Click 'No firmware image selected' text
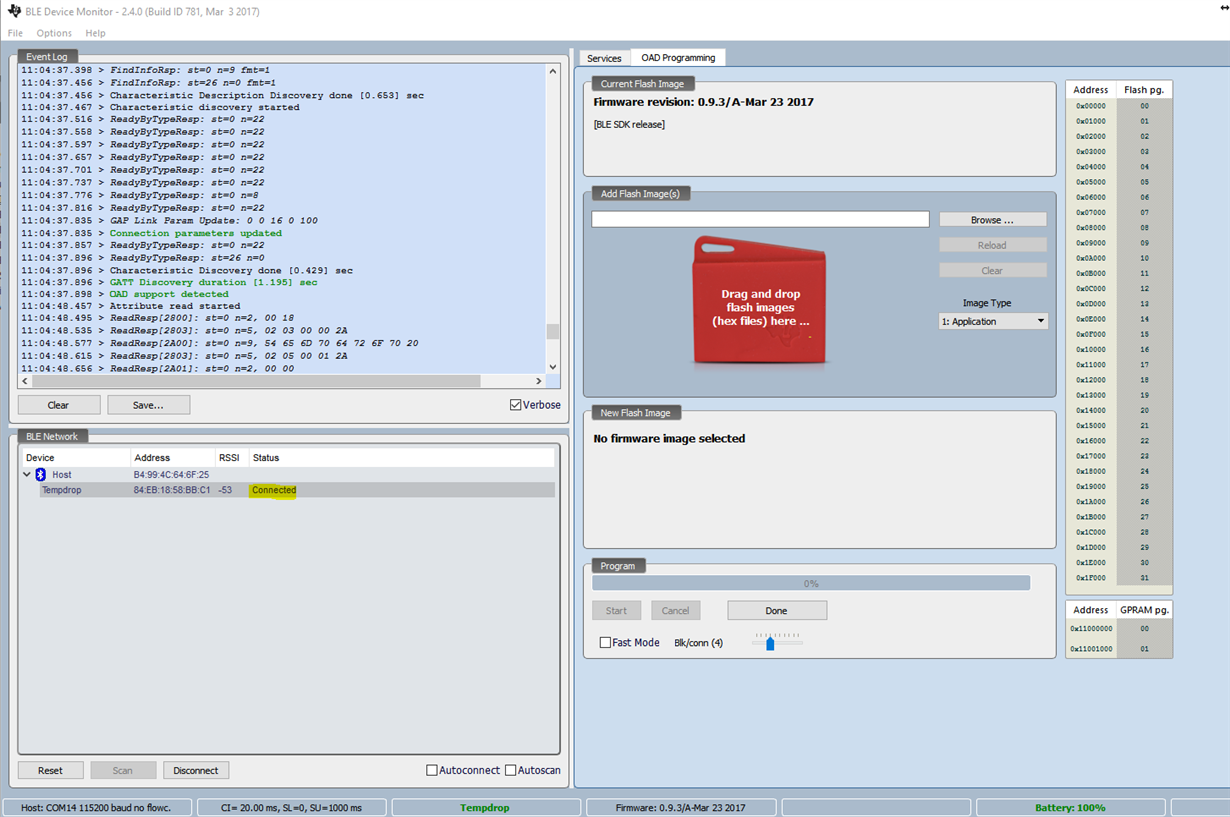The width and height of the screenshot is (1230, 817). click(x=669, y=438)
